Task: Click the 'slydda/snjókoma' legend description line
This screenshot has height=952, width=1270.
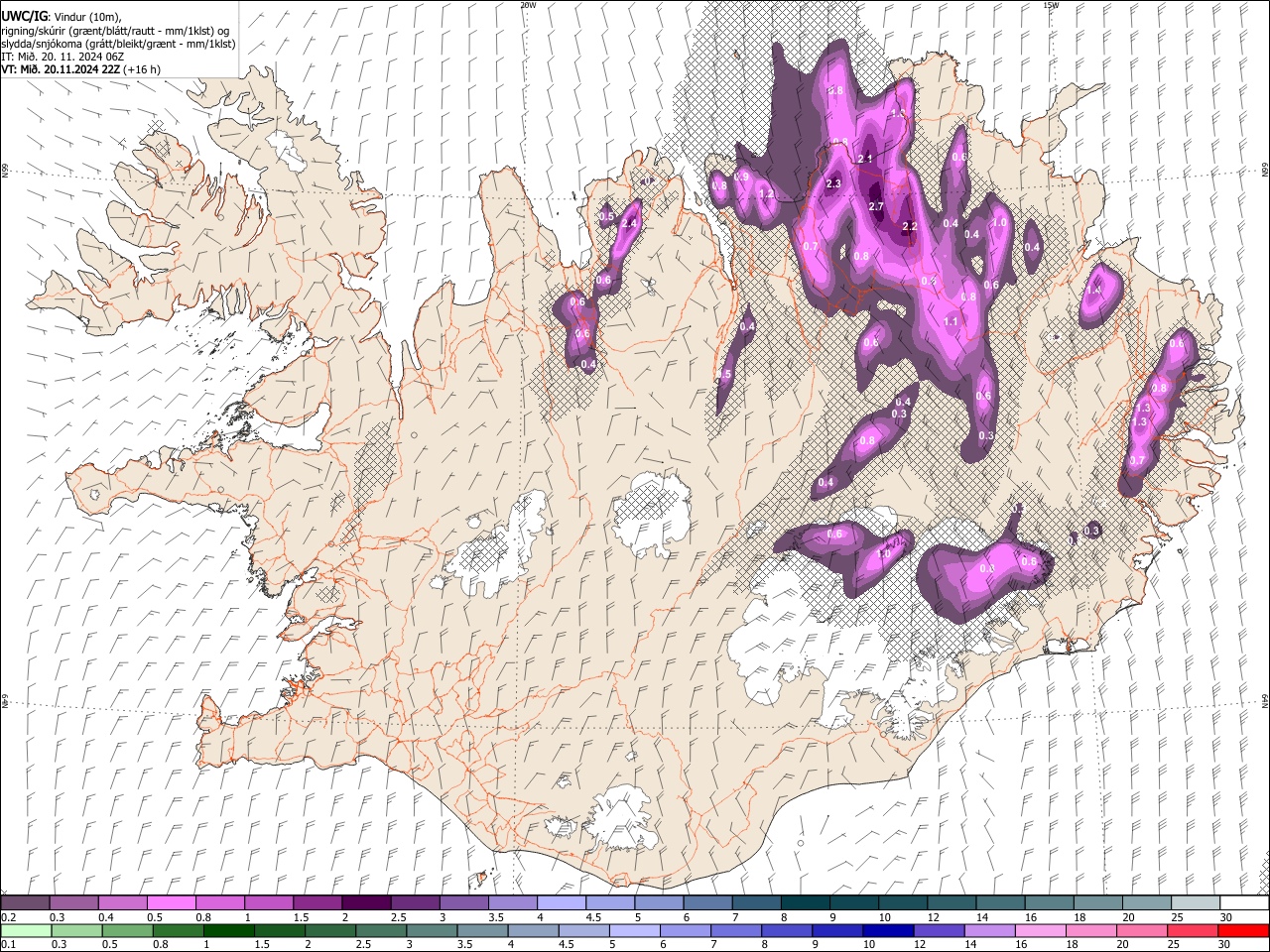Action: [x=118, y=44]
